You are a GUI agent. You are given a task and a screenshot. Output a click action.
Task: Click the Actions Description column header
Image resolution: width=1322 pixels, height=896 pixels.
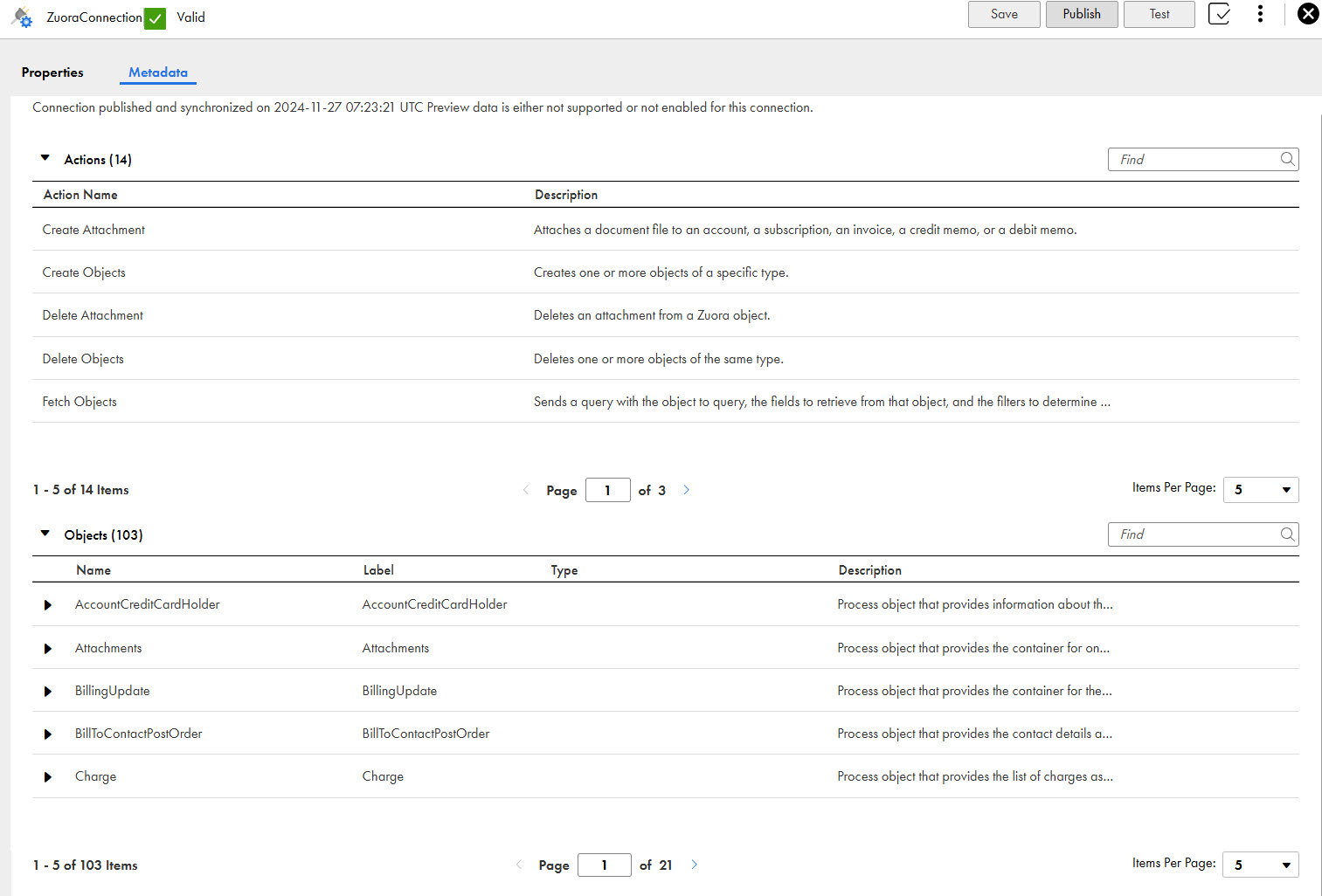coord(566,195)
